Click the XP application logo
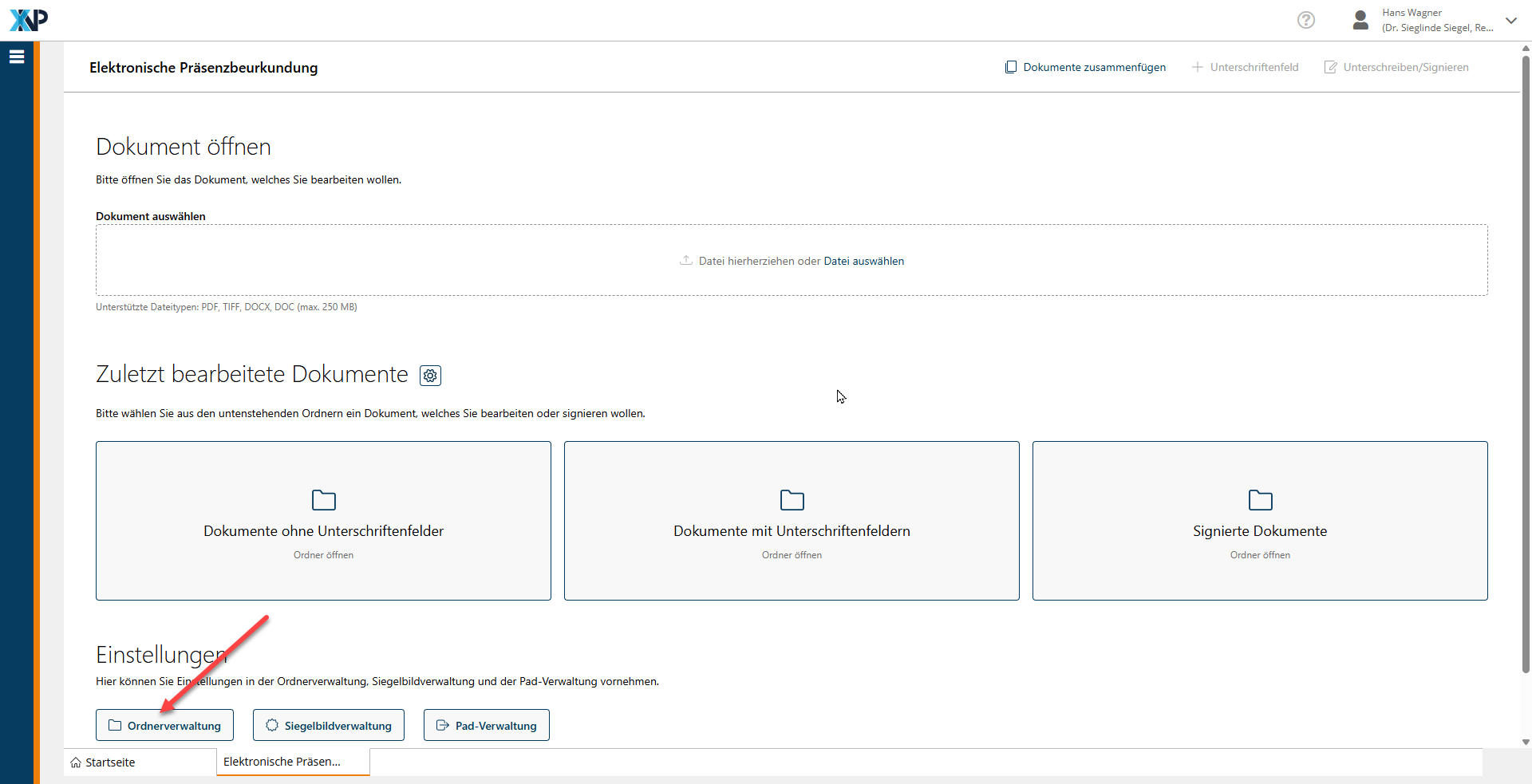Screen dimensions: 1532x784 [29, 20]
